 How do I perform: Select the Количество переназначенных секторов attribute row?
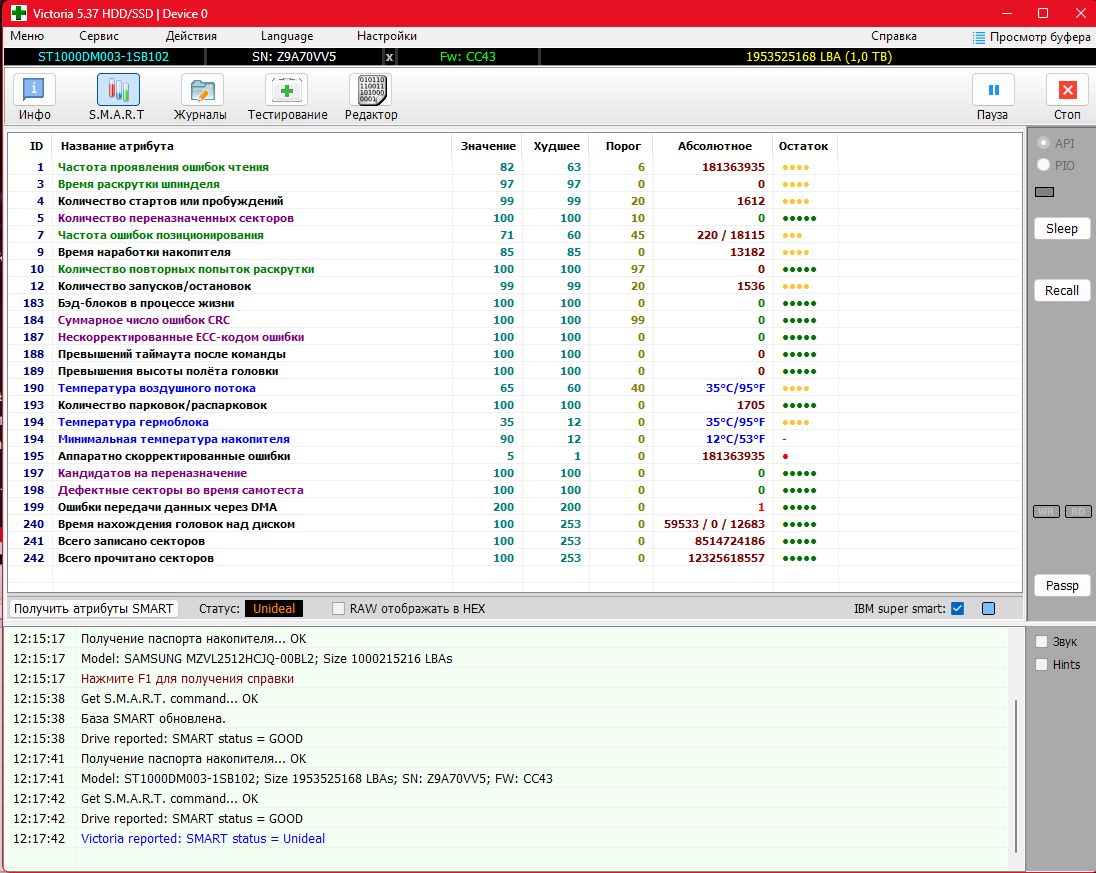175,218
